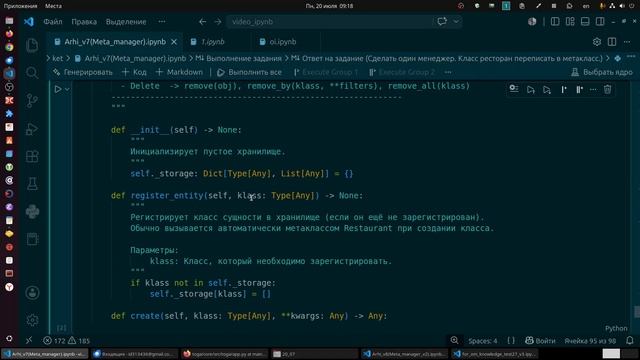The width and height of the screenshot is (640, 360).
Task: Select Python language mode label
Action: (616, 328)
